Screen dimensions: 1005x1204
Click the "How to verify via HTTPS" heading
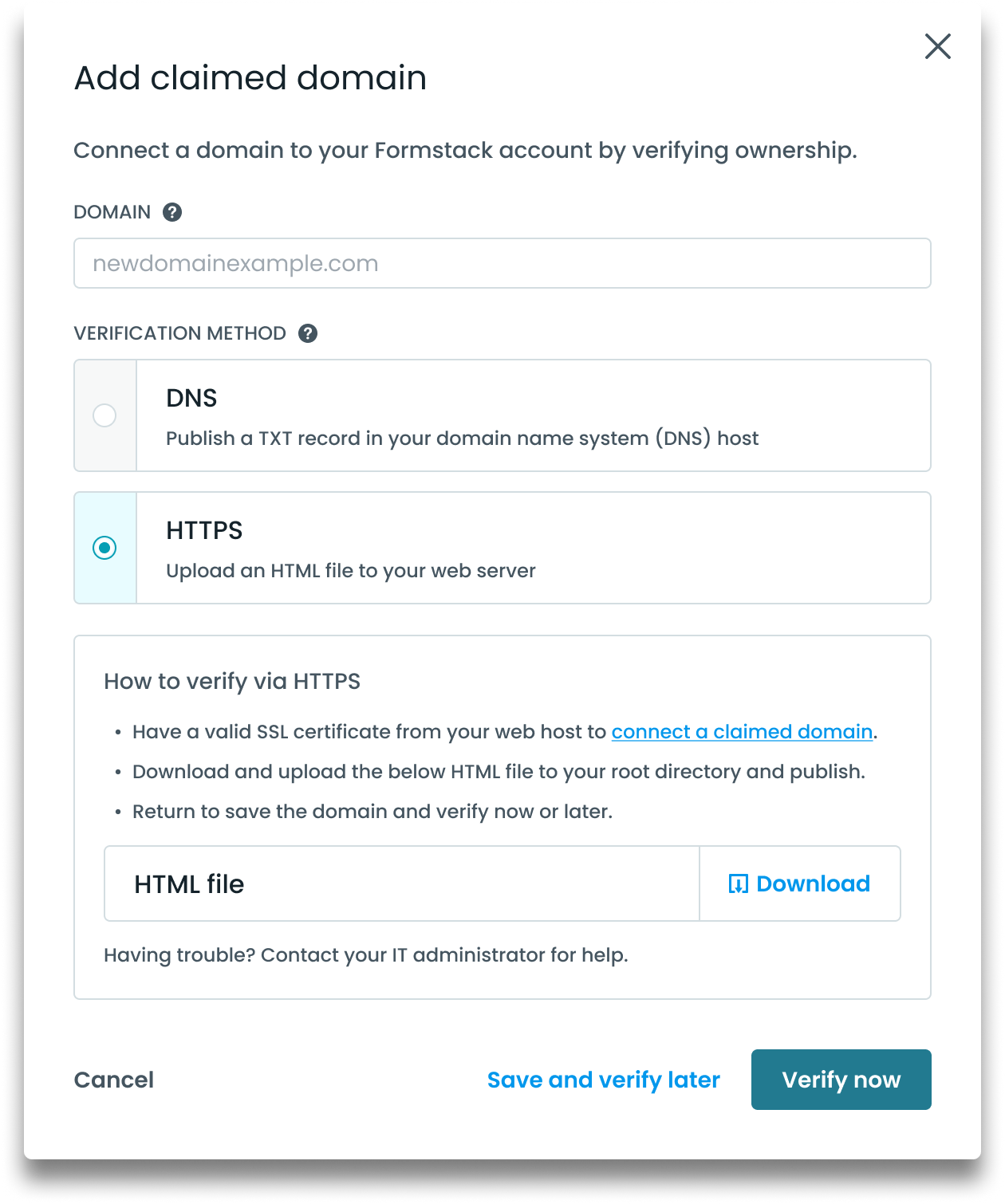[232, 681]
